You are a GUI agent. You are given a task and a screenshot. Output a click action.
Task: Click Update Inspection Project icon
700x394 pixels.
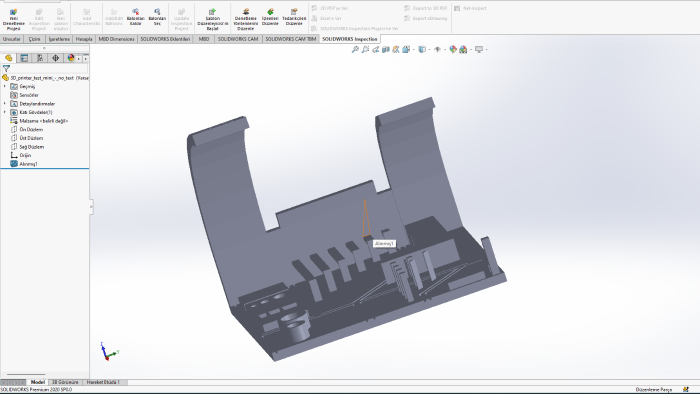(181, 12)
